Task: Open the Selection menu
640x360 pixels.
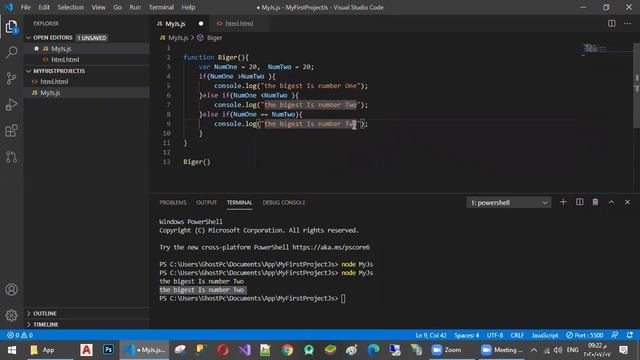Action: tap(71, 7)
